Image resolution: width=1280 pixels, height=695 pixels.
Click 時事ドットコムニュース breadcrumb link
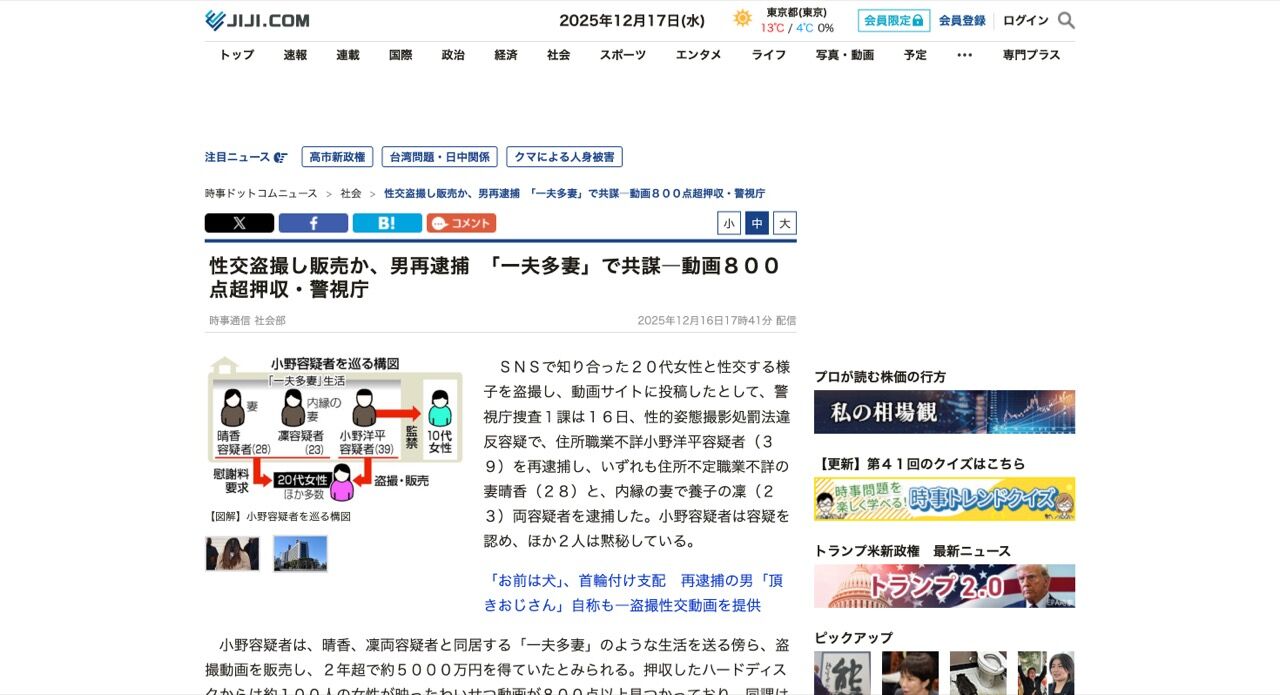click(x=261, y=193)
